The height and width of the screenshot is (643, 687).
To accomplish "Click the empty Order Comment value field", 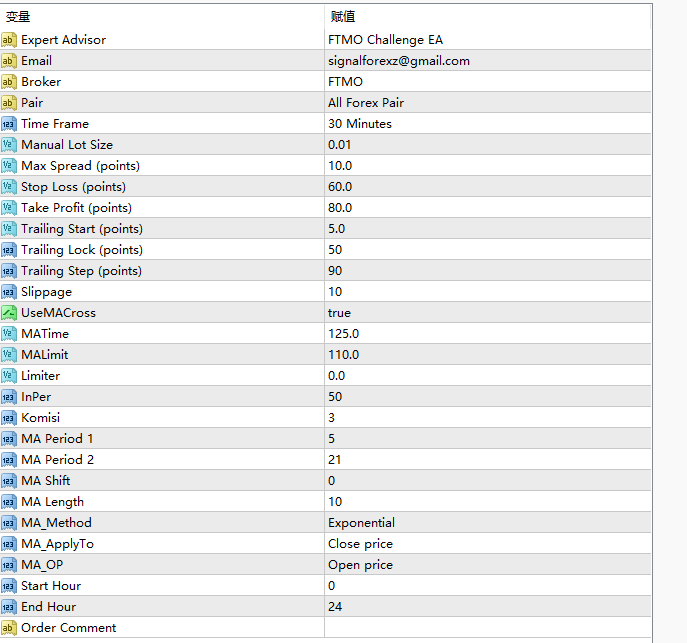I will coord(486,628).
